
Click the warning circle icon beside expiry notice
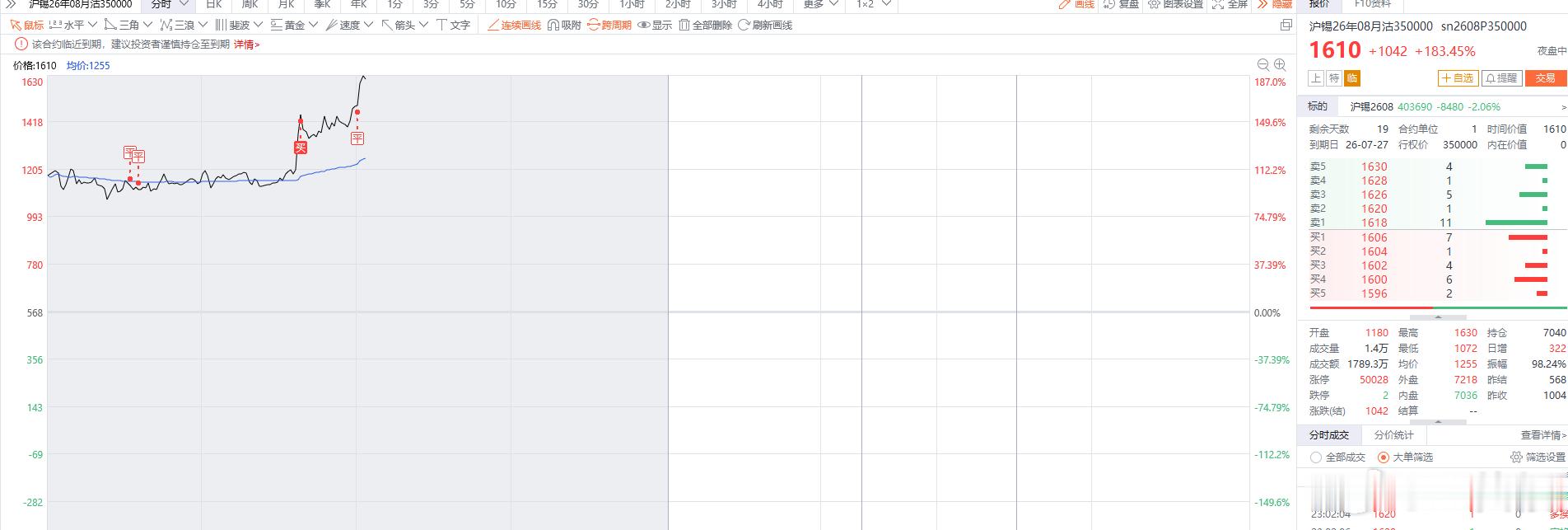[21, 45]
